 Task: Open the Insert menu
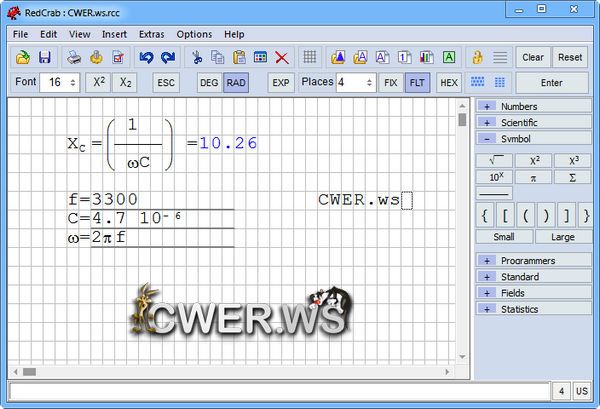click(x=114, y=34)
